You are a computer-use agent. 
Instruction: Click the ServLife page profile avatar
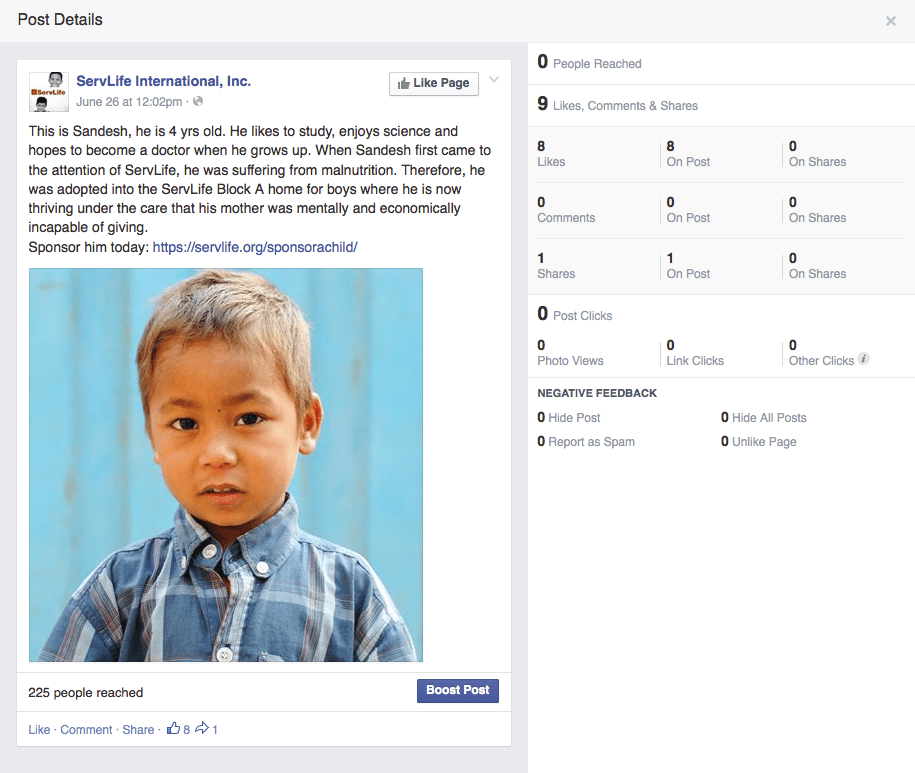pos(48,91)
